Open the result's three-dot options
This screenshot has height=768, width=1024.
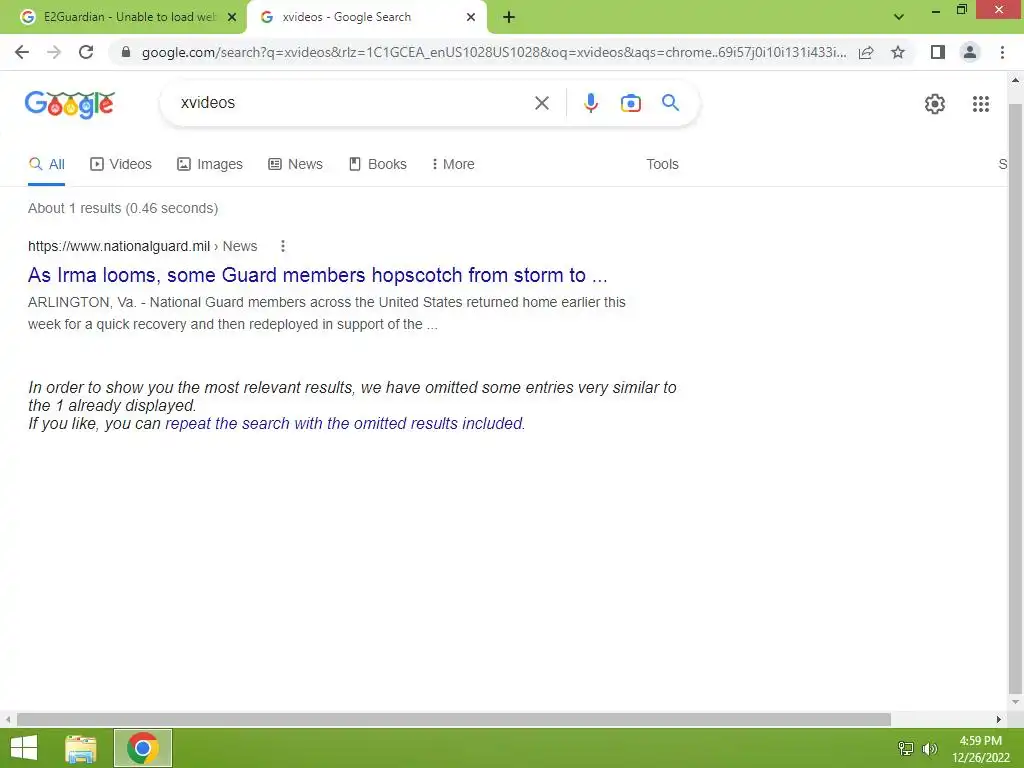283,246
